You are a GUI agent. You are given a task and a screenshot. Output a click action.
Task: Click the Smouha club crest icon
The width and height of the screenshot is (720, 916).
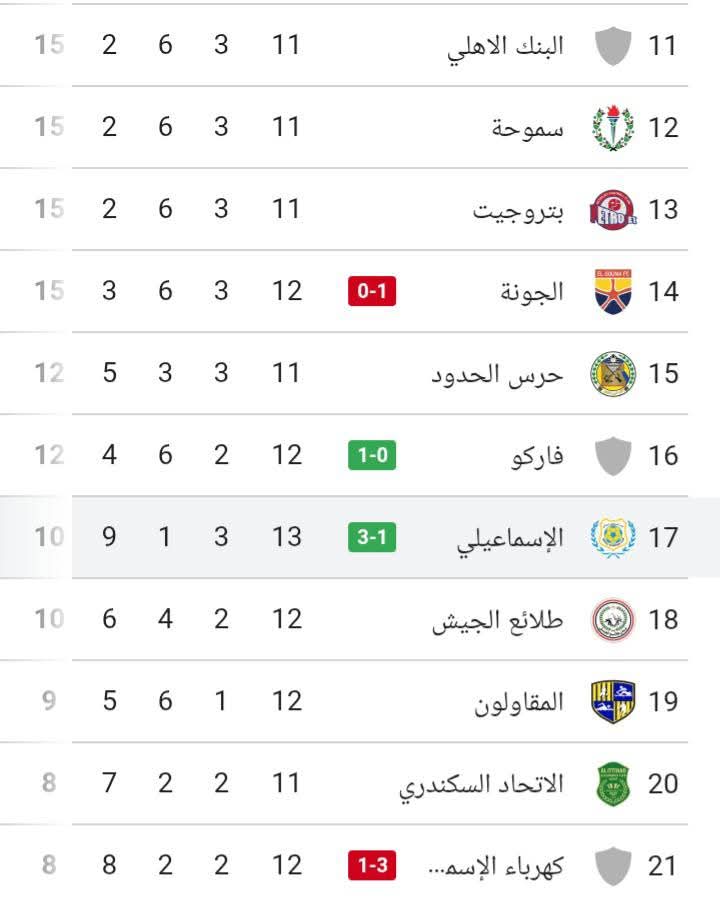[x=613, y=127]
